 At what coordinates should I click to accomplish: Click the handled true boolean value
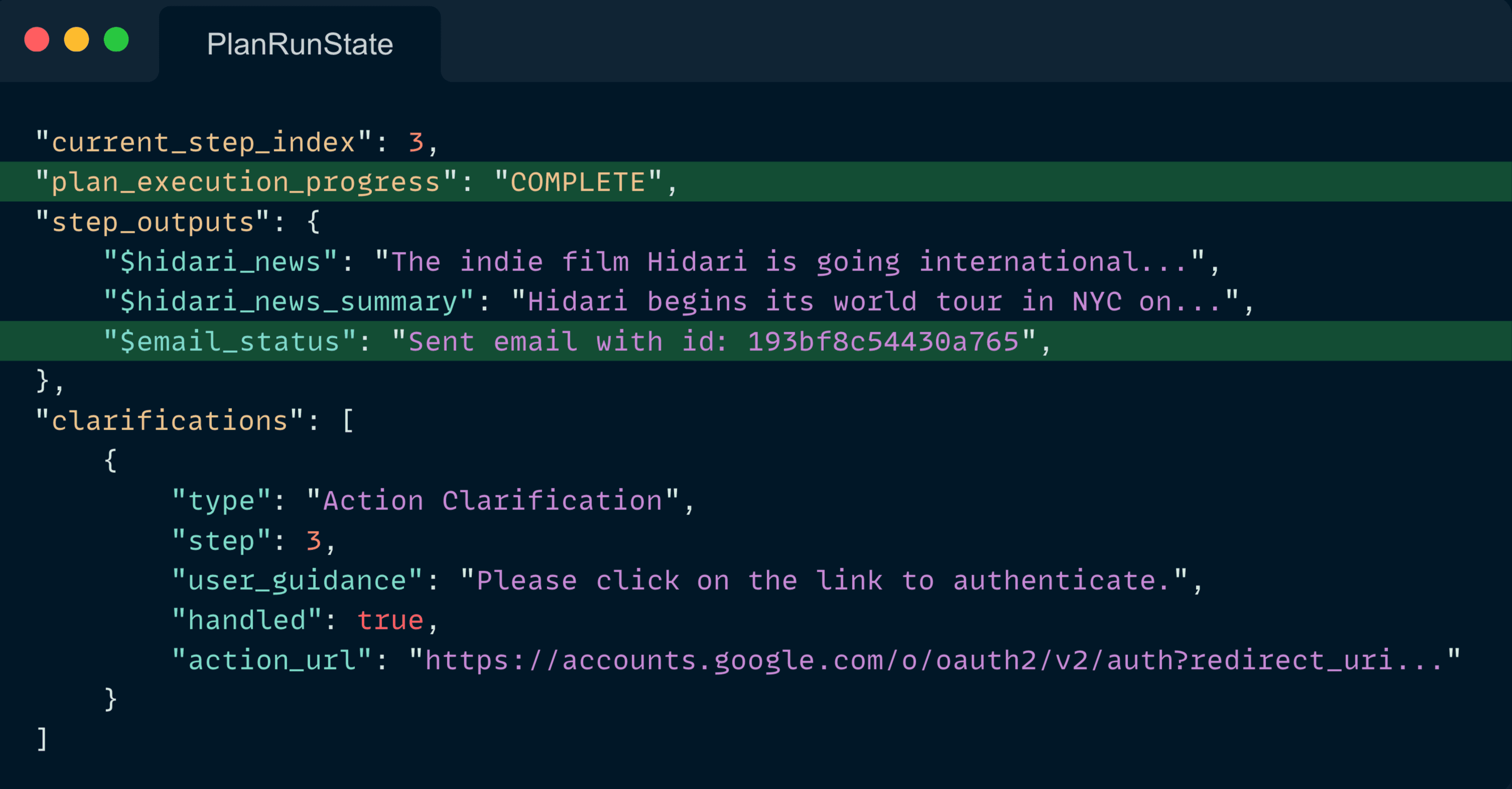pos(391,620)
